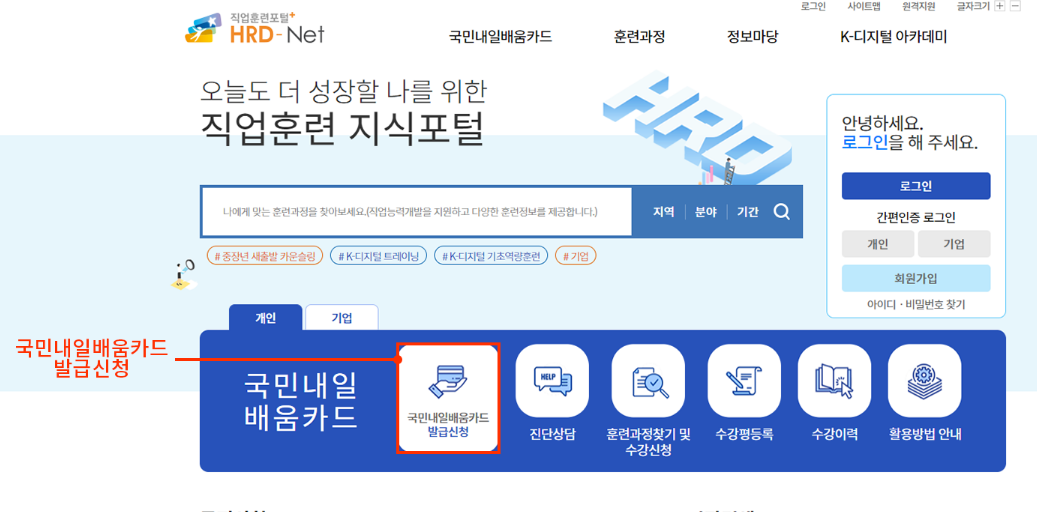Click the 활용방법 안내 label
This screenshot has height=512, width=1037.
[x=925, y=435]
